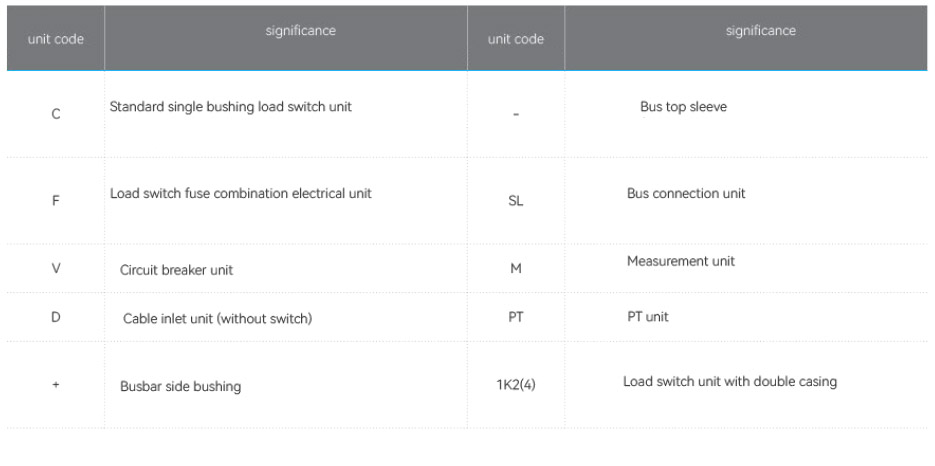935x466 pixels.
Task: Select the 'Bus top sleeve' text
Action: pyautogui.click(x=683, y=107)
